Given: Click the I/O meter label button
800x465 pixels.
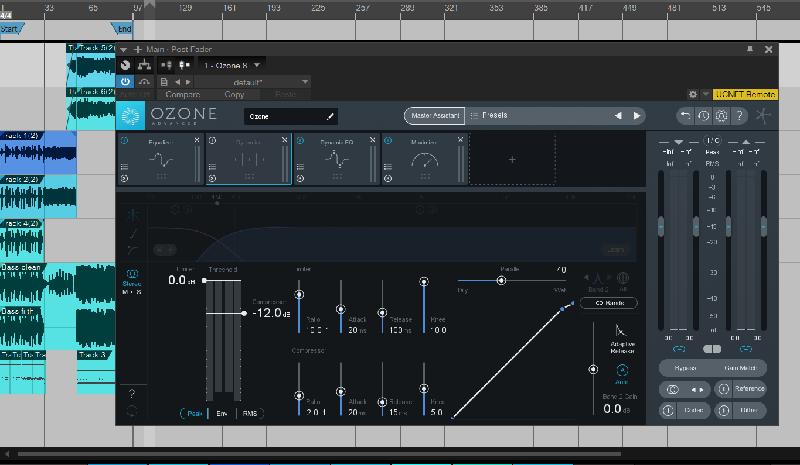Looking at the screenshot, I should (x=712, y=140).
